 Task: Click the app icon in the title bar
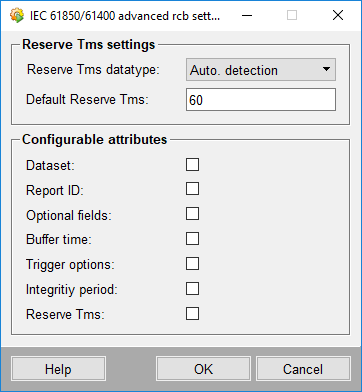(x=16, y=15)
